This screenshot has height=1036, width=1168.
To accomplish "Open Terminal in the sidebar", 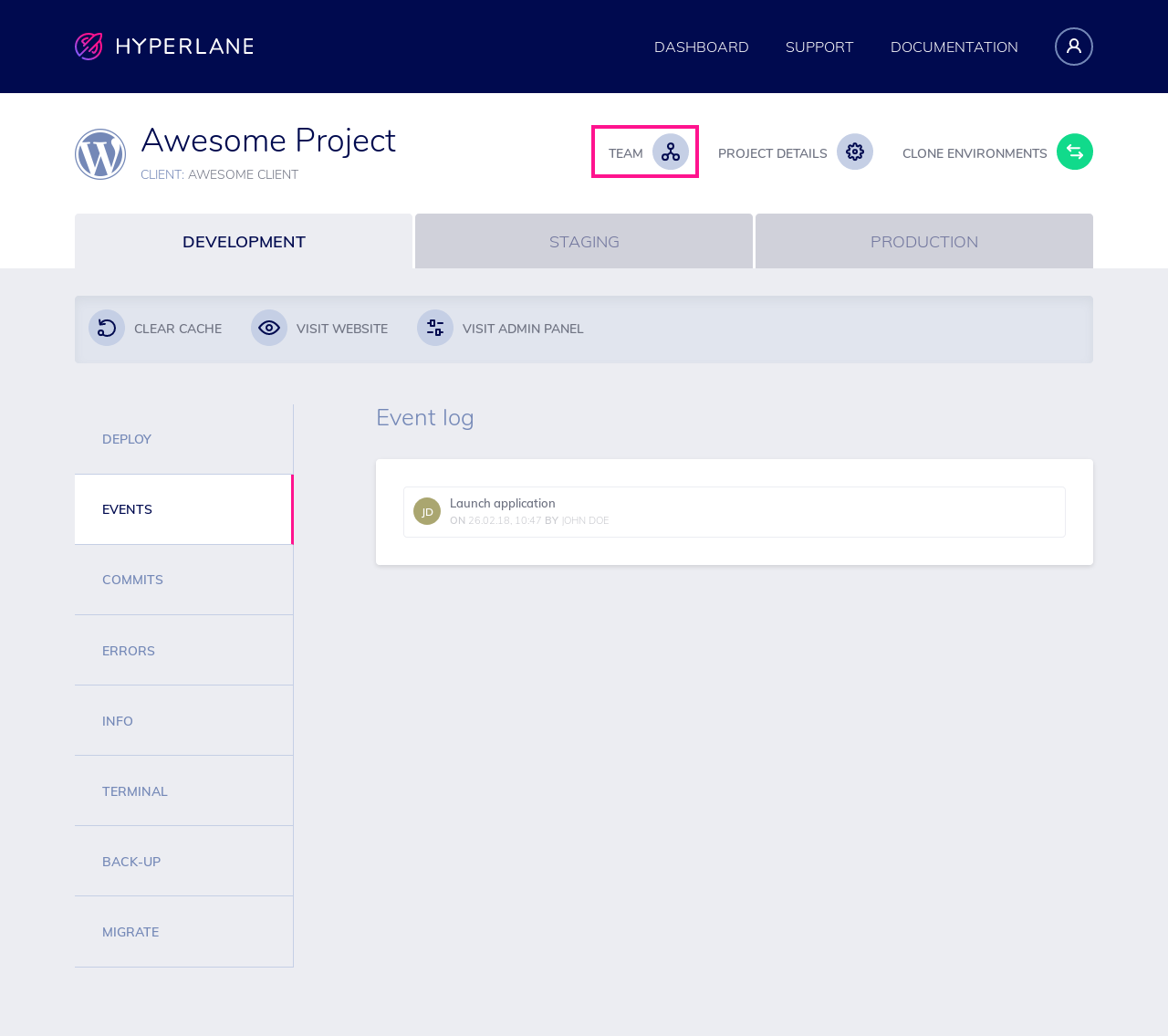I will click(x=183, y=790).
